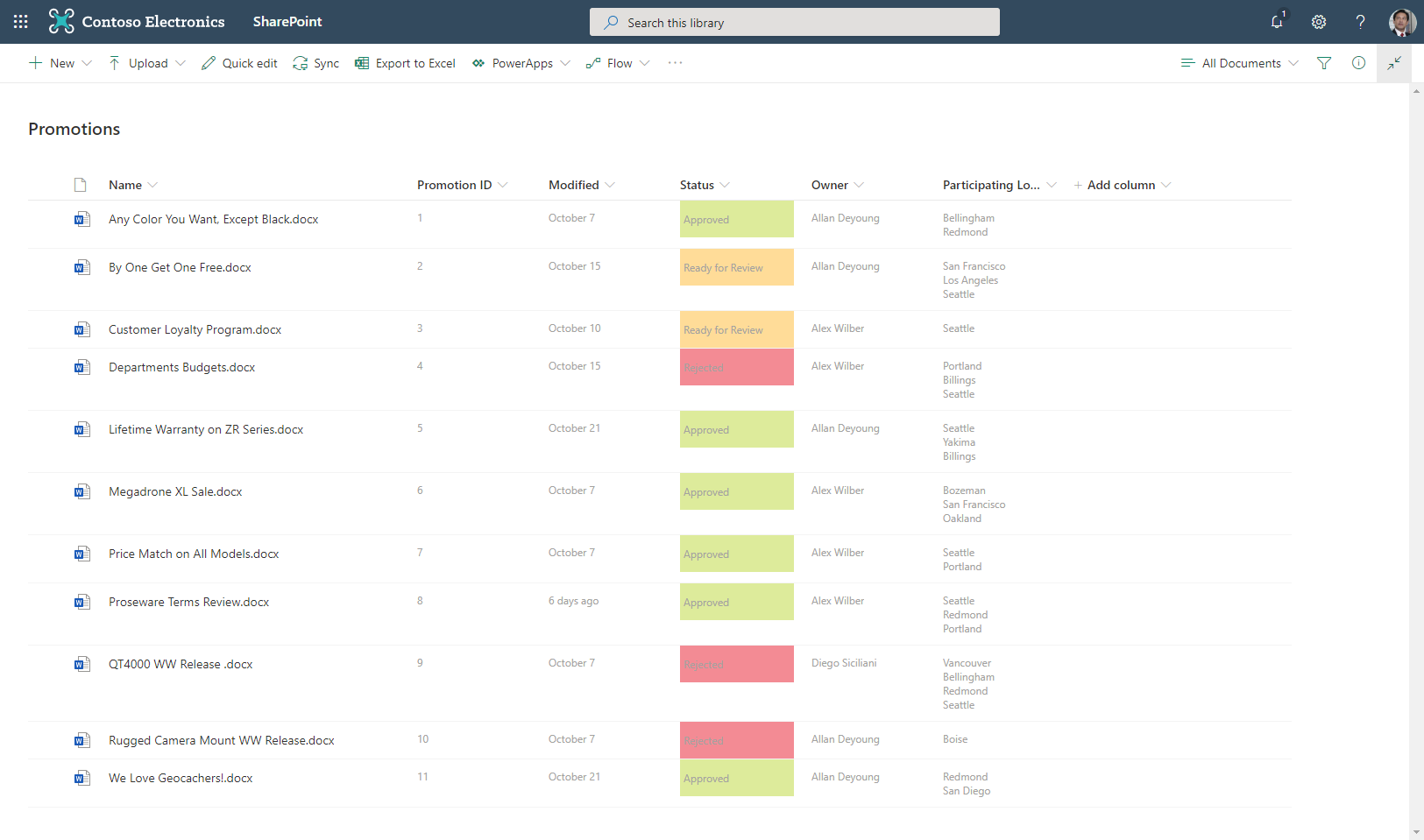Image resolution: width=1424 pixels, height=840 pixels.
Task: Open the All Documents view dropdown
Action: [x=1240, y=63]
